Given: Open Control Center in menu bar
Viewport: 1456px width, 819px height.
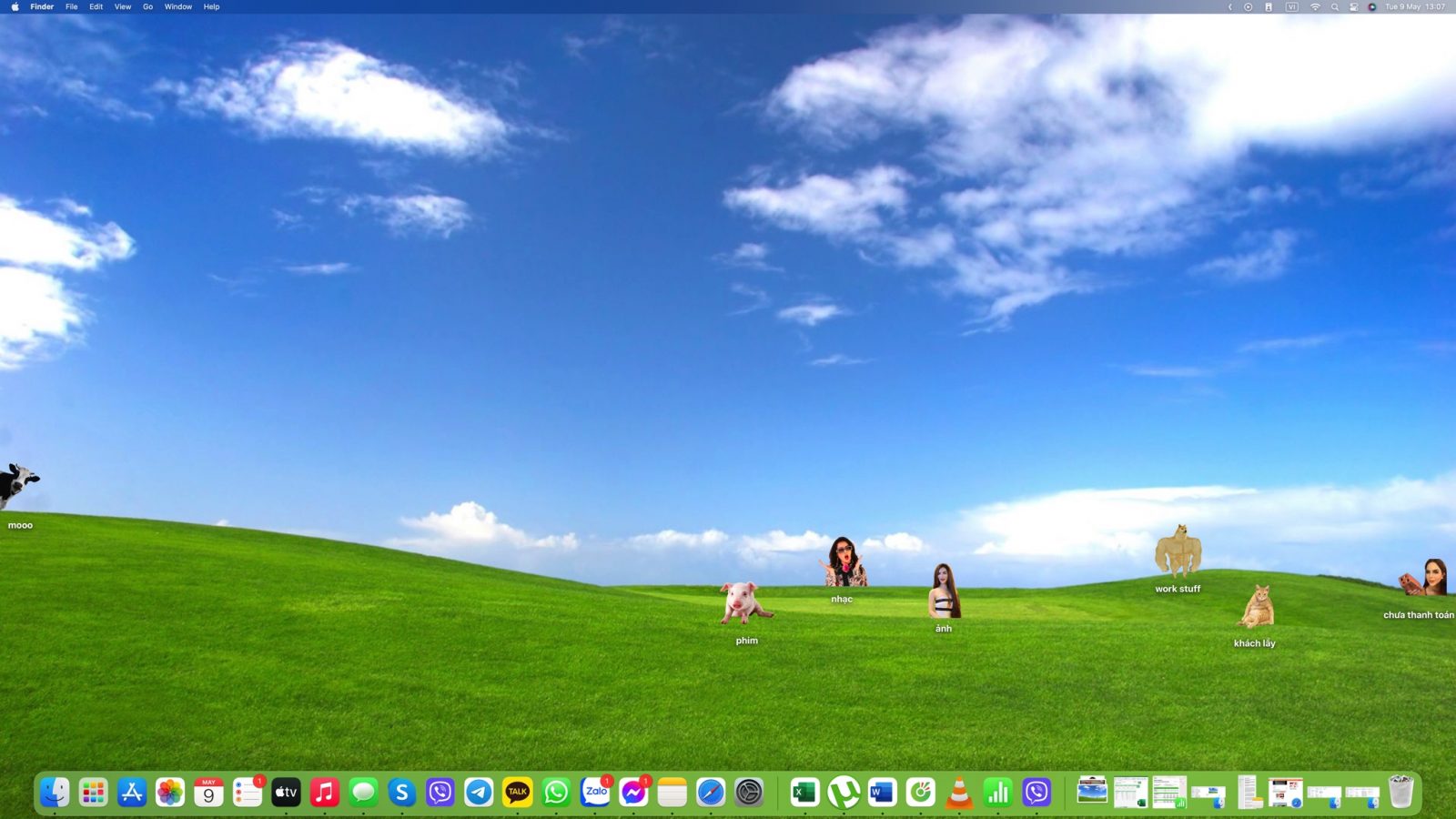Looking at the screenshot, I should [1354, 7].
